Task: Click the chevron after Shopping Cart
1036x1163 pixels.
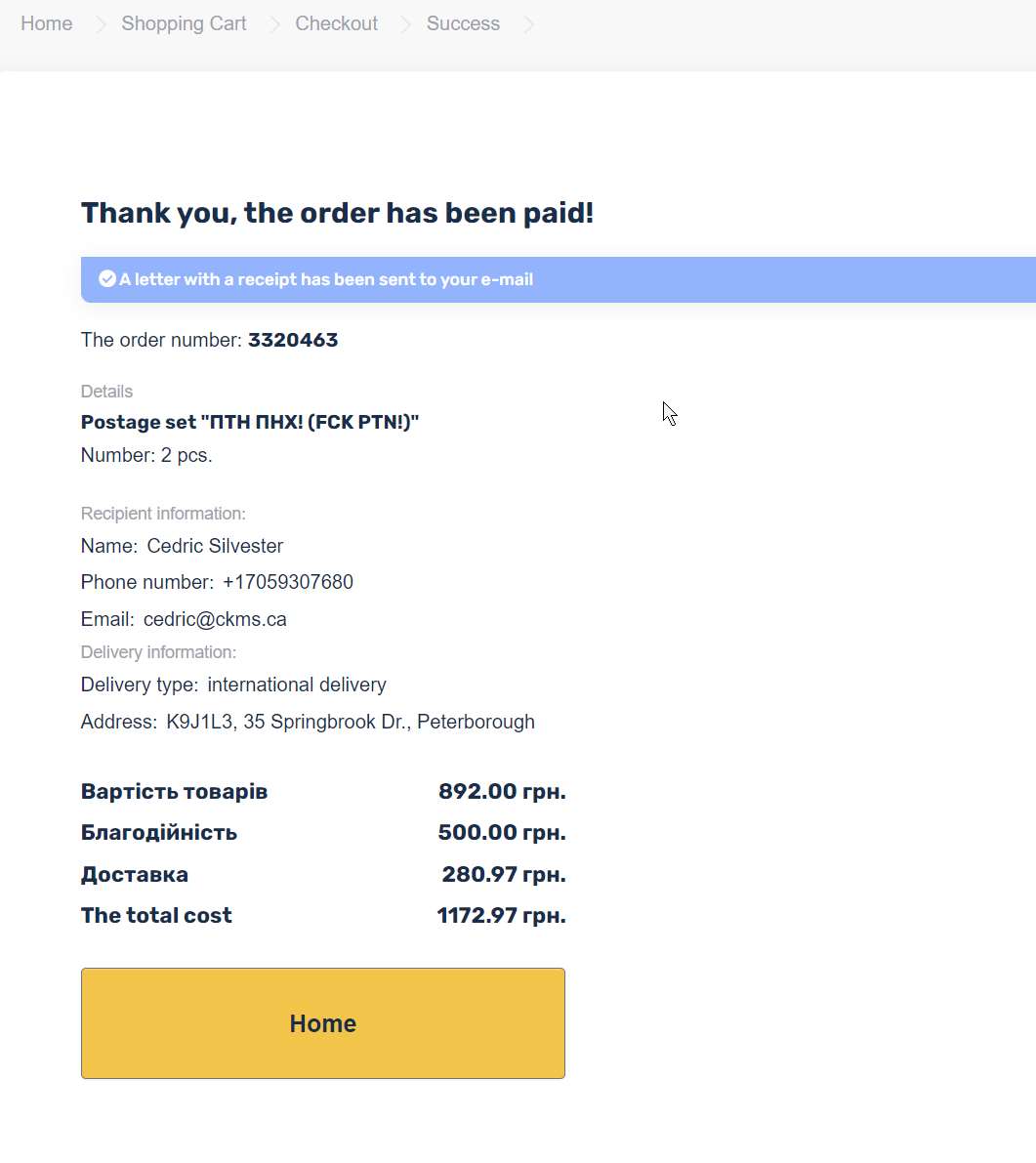Action: tap(273, 24)
